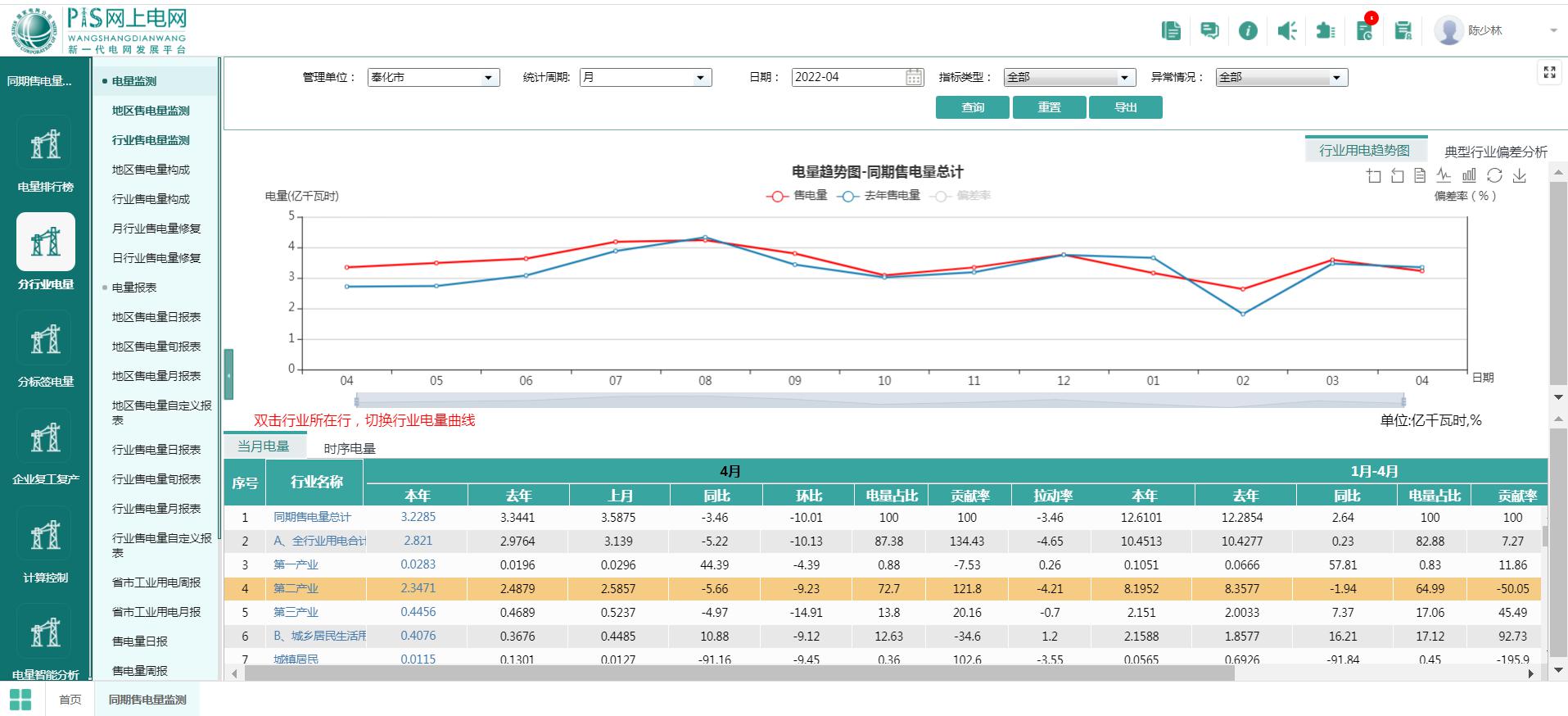Image resolution: width=1568 pixels, height=716 pixels.
Task: Click chart panel vertical scrollbar
Action: coord(1558,283)
